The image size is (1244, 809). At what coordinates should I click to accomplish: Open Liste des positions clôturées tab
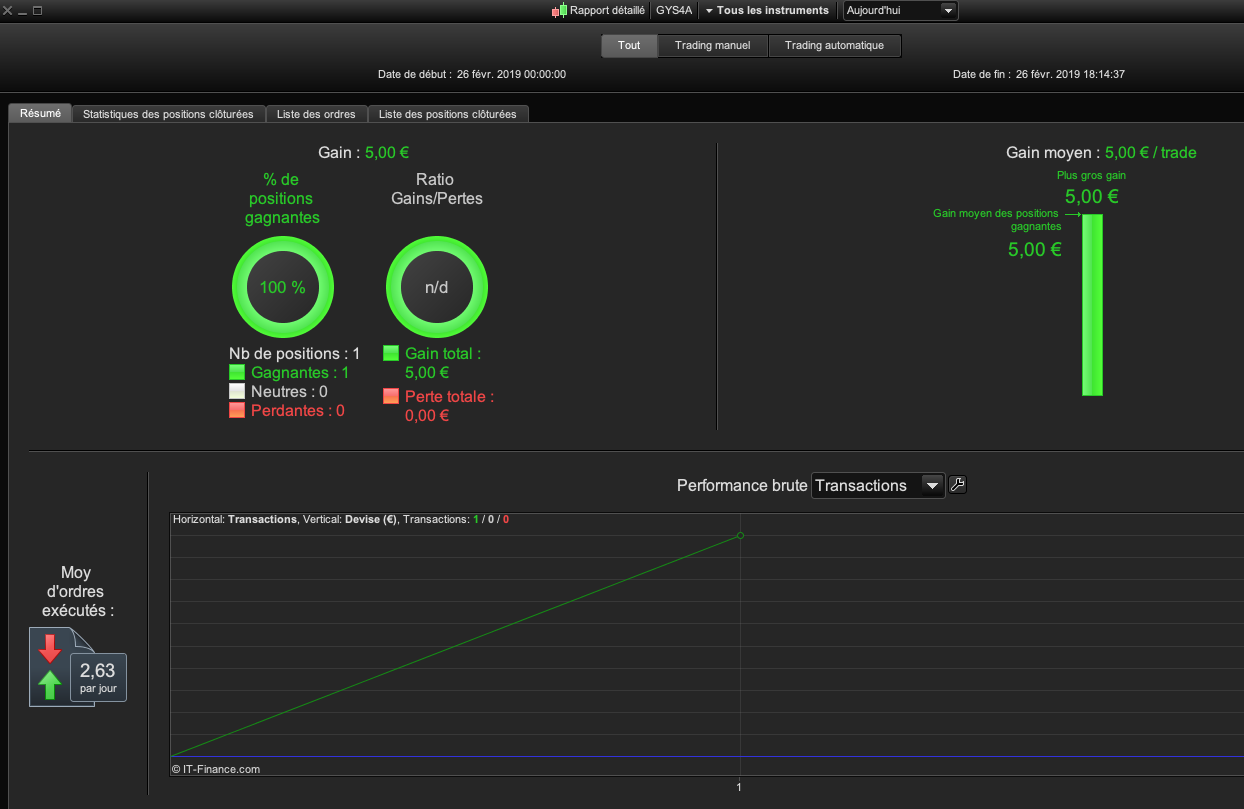click(448, 114)
